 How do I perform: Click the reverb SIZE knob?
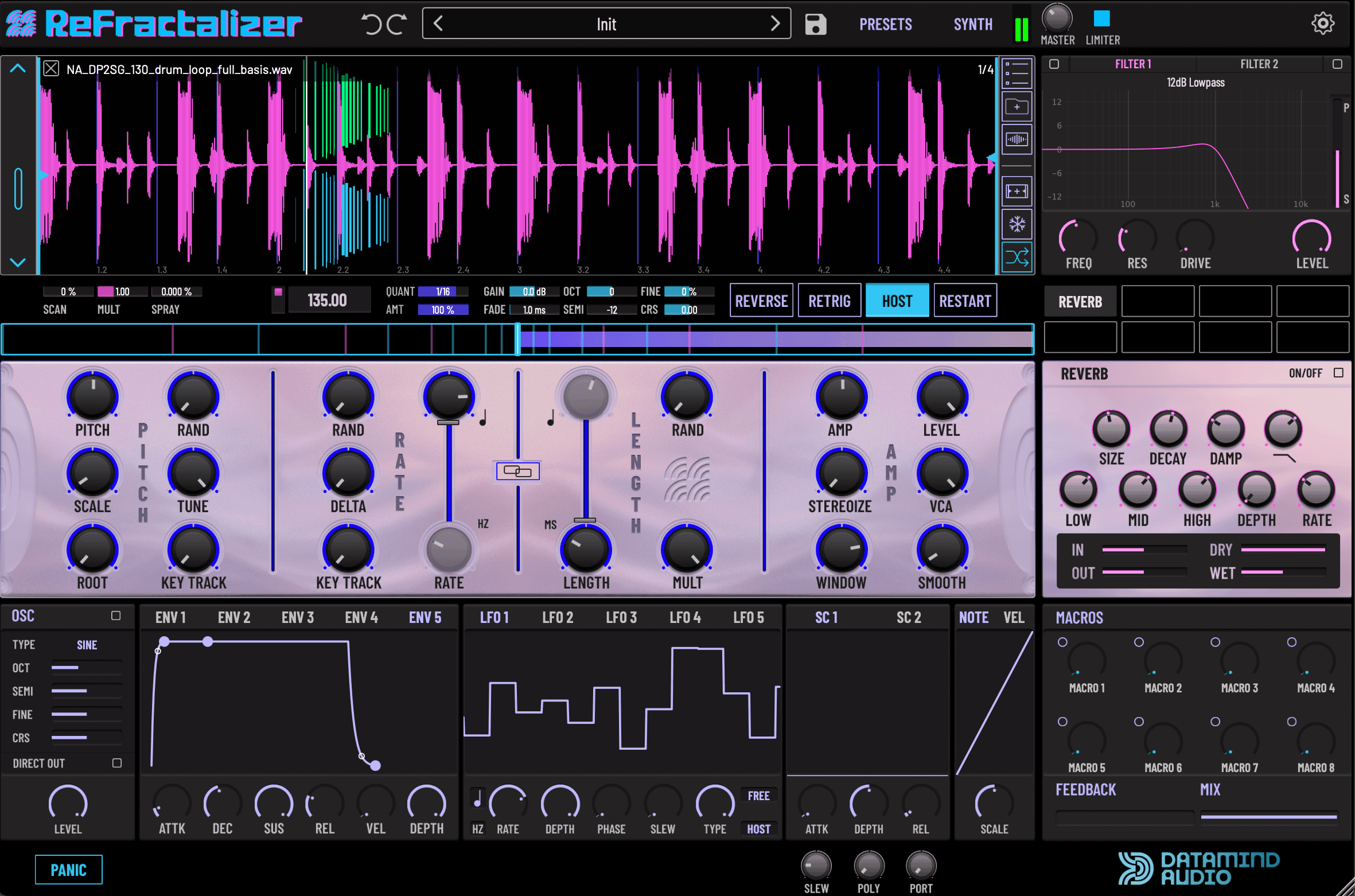[1111, 429]
